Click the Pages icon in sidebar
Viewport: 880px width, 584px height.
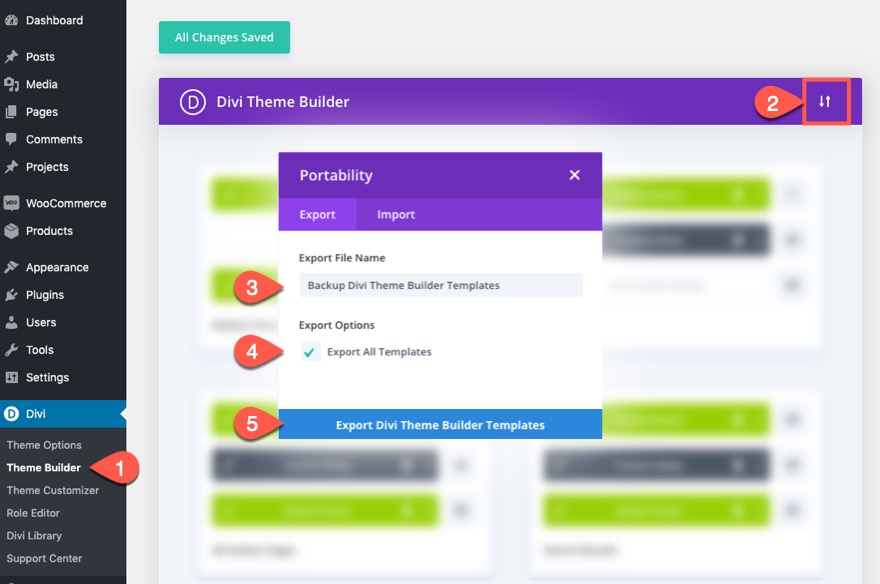[x=11, y=112]
